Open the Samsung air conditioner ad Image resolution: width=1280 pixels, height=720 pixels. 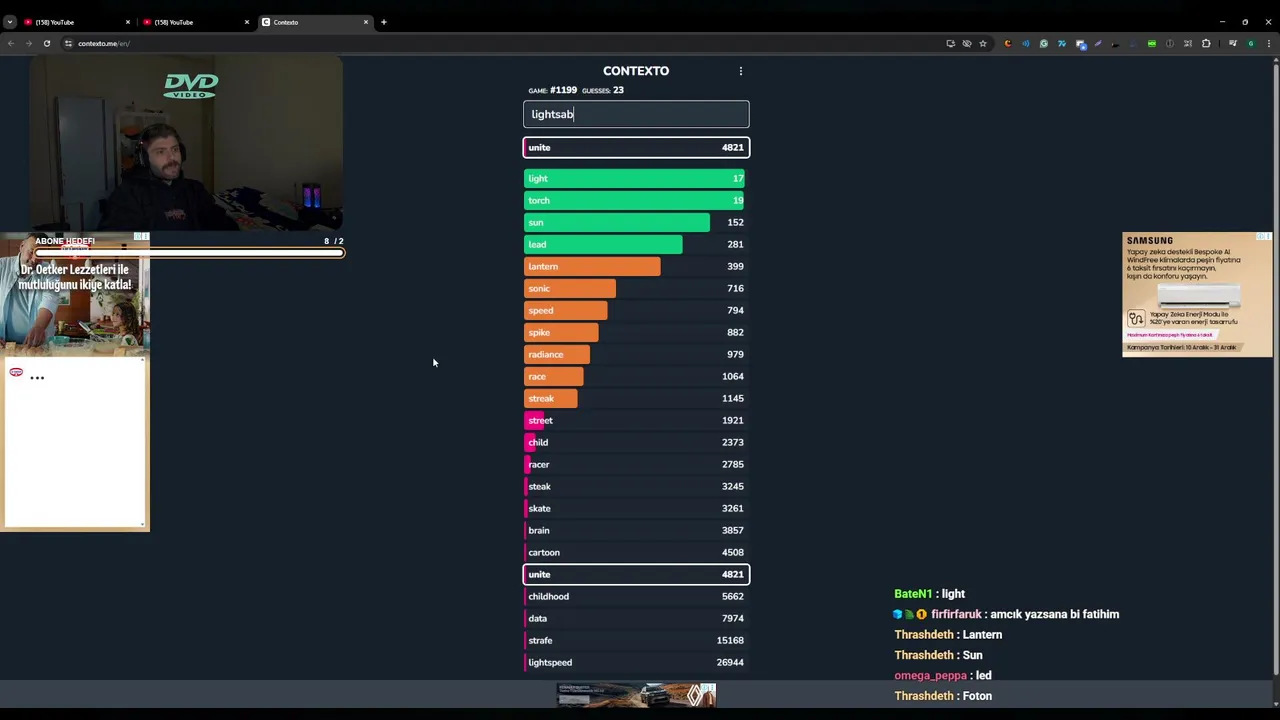pyautogui.click(x=1197, y=294)
